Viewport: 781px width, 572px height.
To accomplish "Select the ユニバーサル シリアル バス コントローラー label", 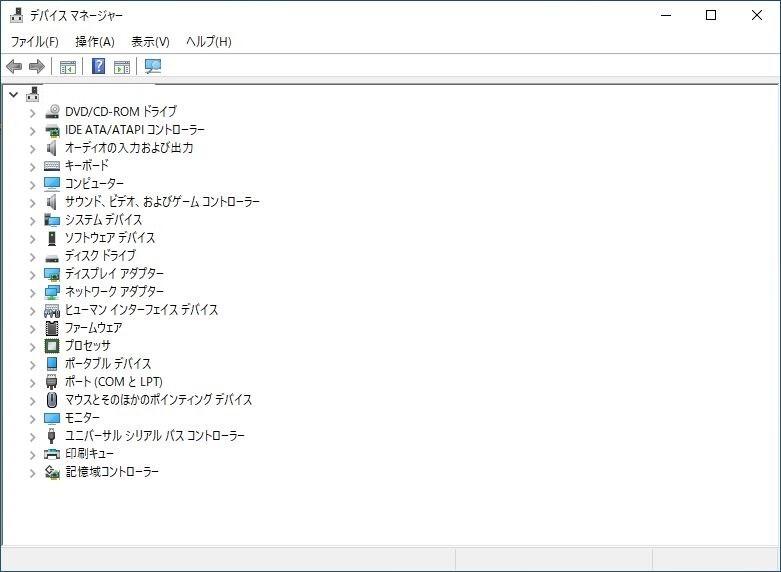I will [x=155, y=435].
